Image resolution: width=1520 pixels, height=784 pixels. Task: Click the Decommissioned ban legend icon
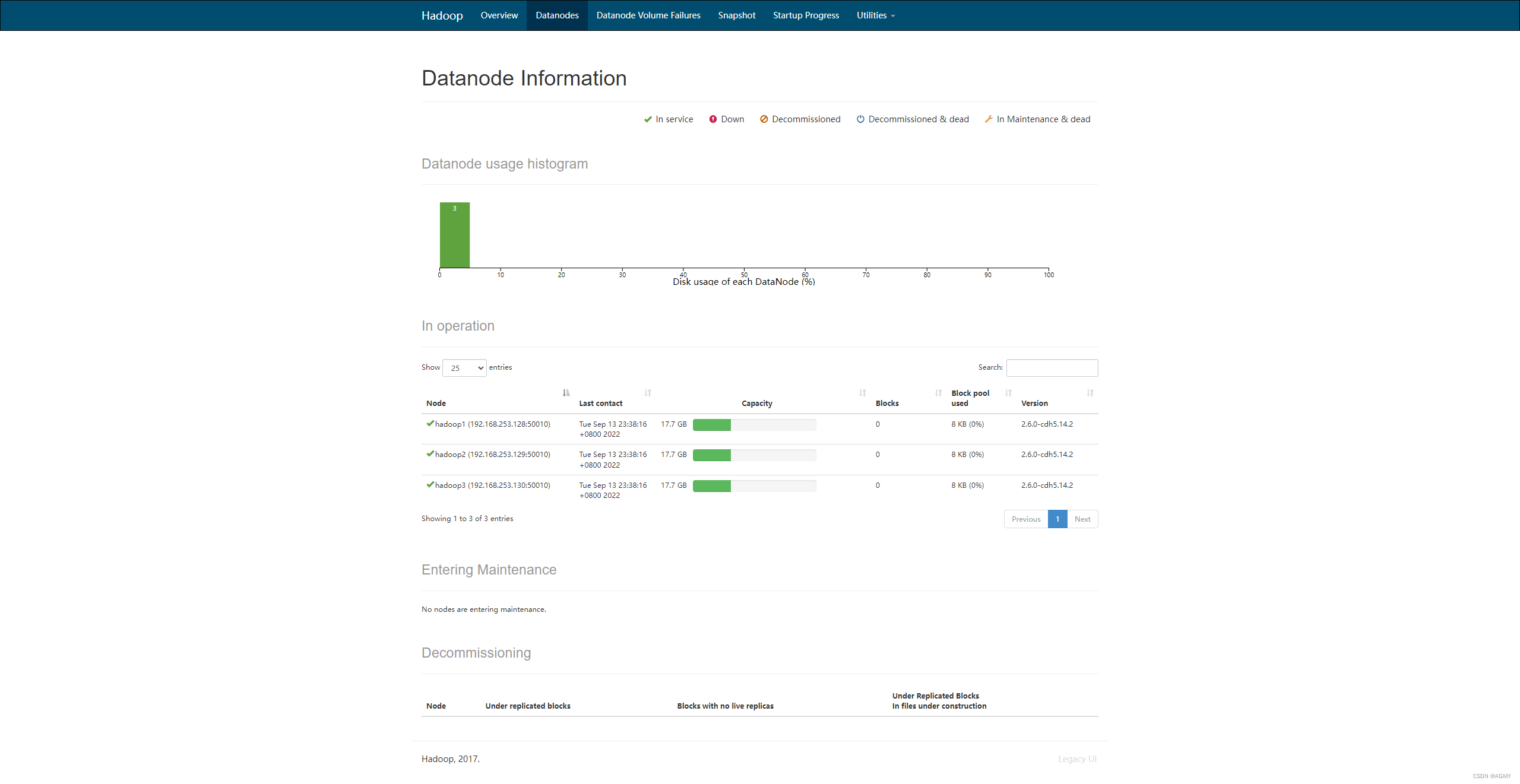coord(764,119)
